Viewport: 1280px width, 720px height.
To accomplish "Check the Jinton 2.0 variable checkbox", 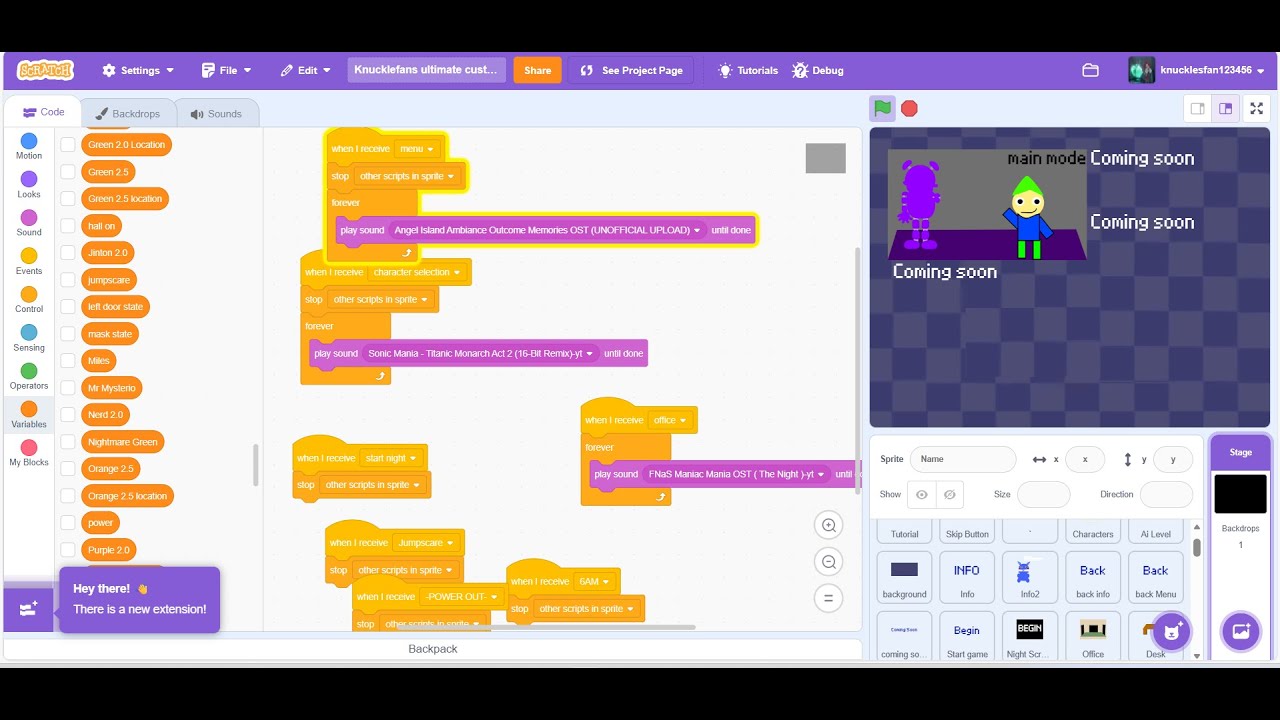I will (x=68, y=253).
